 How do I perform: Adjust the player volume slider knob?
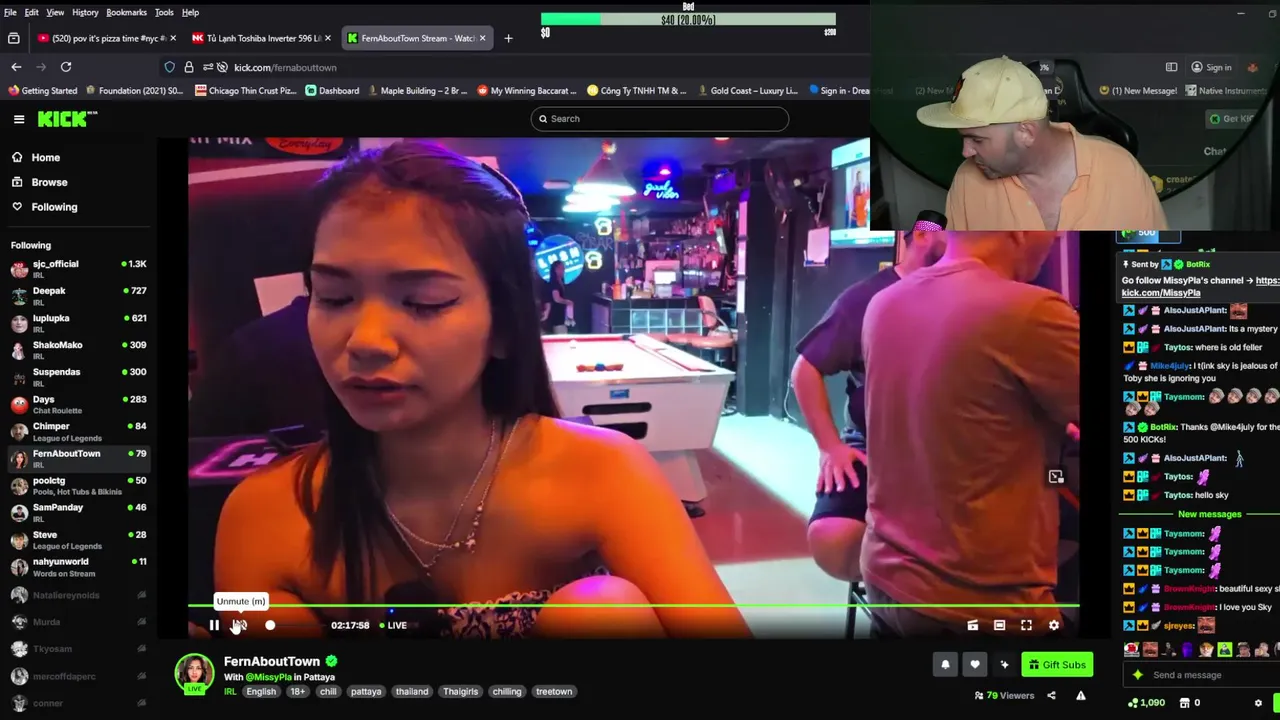coord(270,625)
